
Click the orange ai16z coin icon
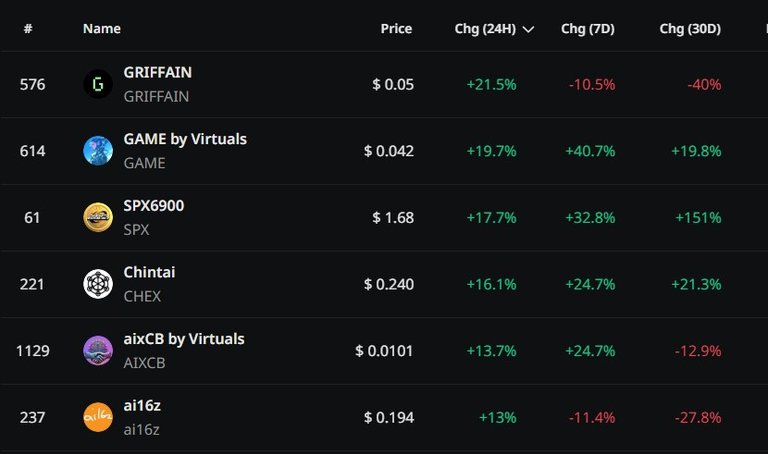tap(98, 417)
